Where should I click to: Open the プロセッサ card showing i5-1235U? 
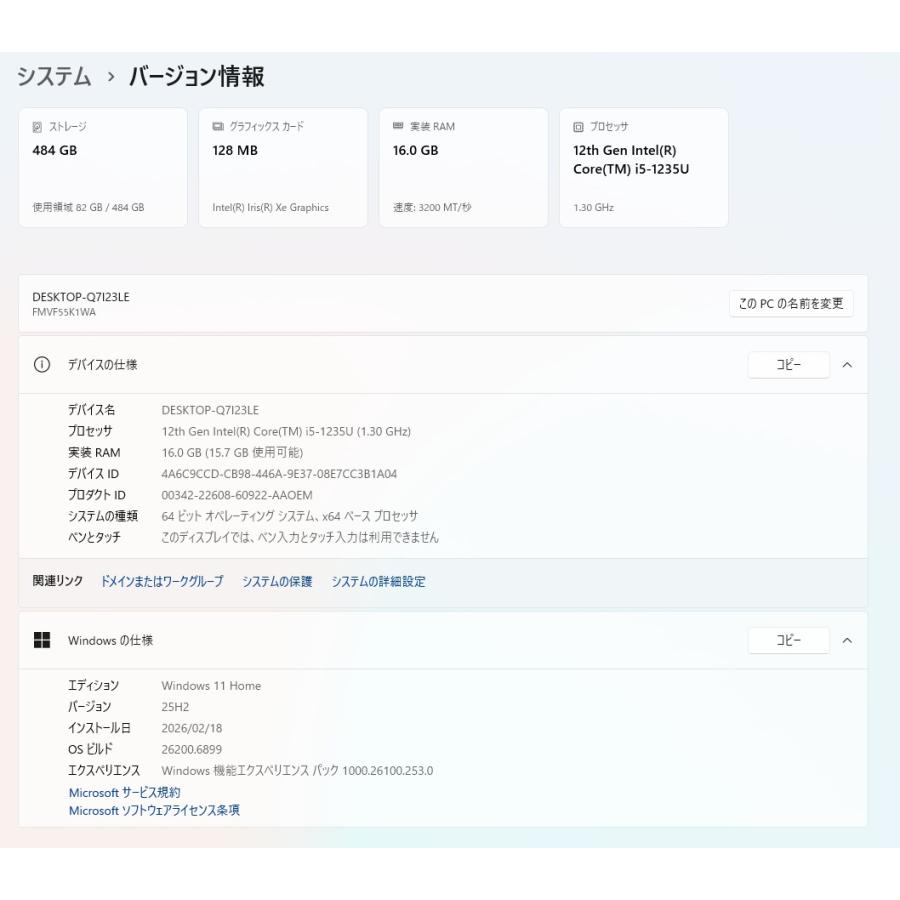point(644,167)
